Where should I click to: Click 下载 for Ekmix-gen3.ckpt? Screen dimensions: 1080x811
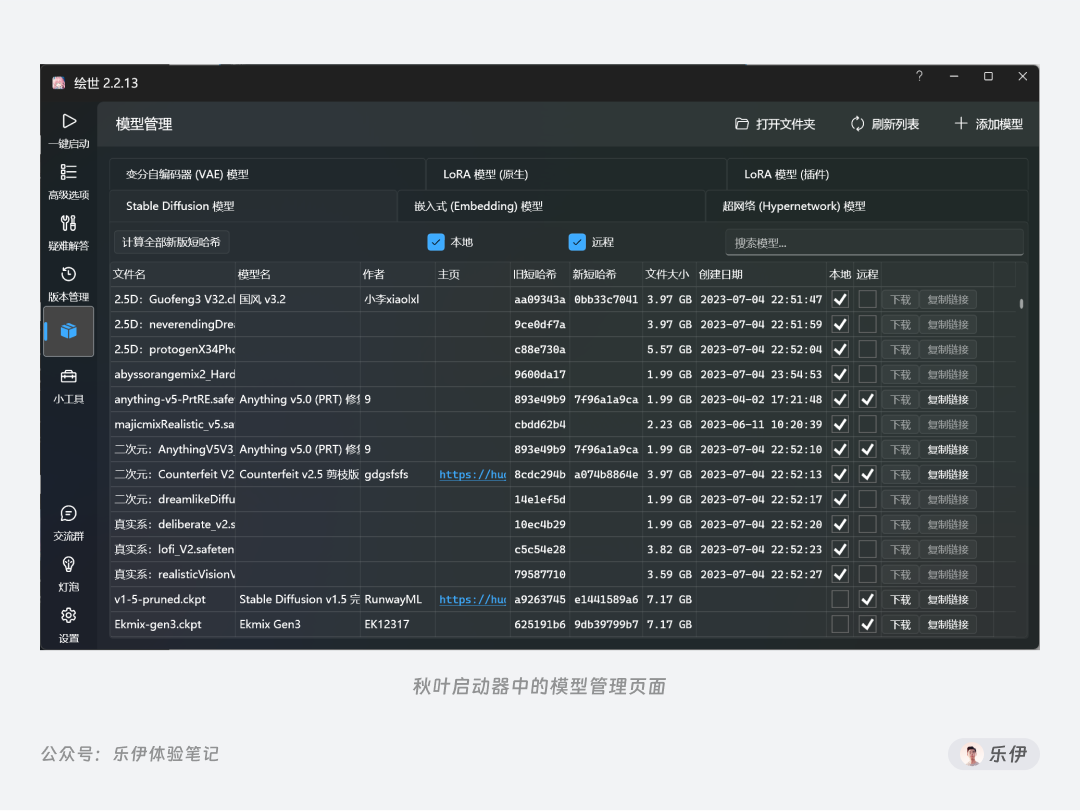pos(899,623)
